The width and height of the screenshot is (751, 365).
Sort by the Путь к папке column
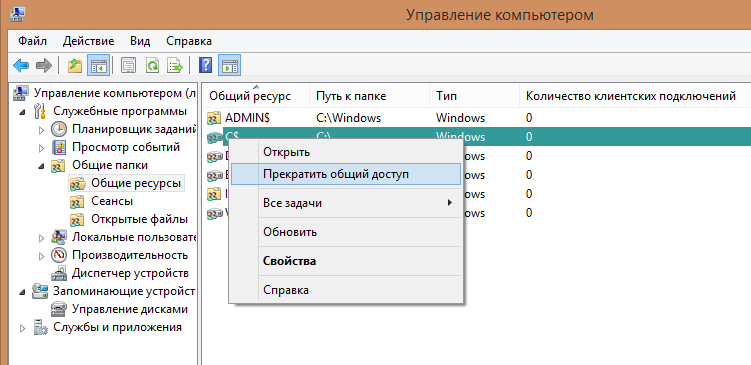tap(370, 96)
